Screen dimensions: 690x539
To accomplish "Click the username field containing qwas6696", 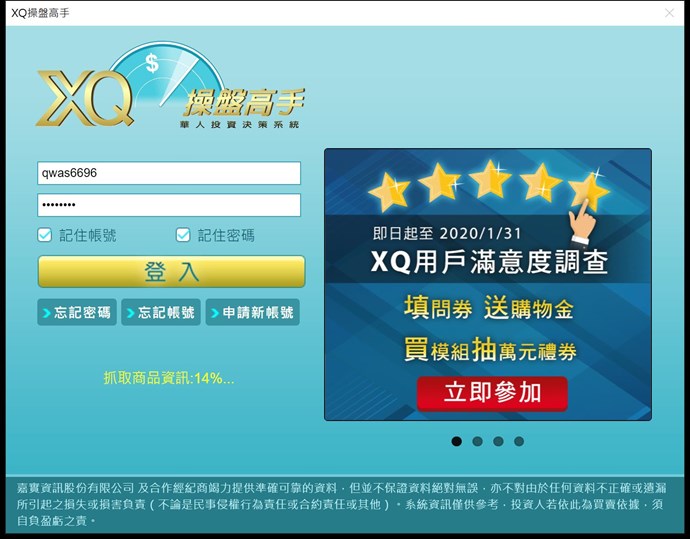I will pos(169,173).
